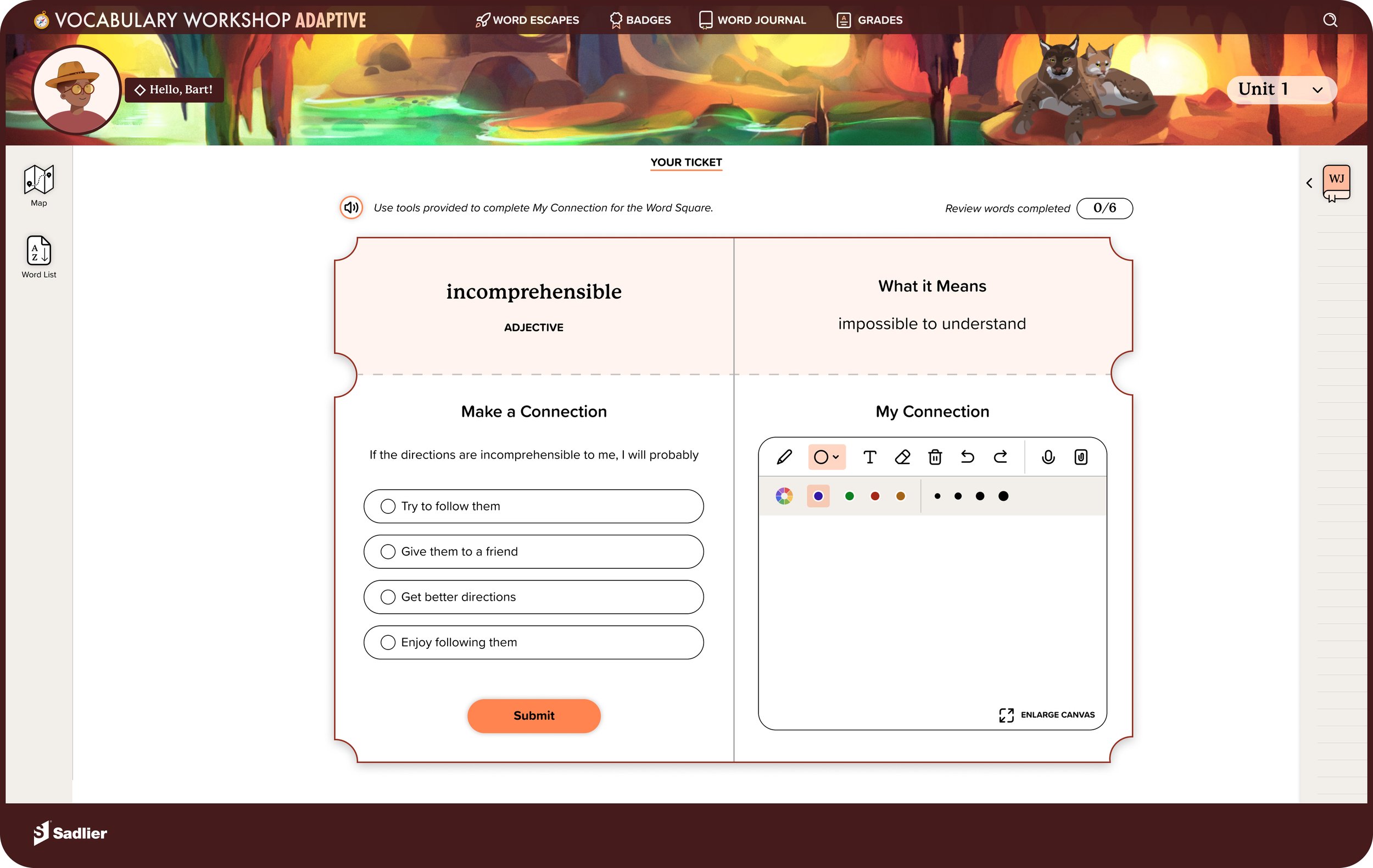Select 'Try to follow them' option
The image size is (1373, 868).
point(534,506)
